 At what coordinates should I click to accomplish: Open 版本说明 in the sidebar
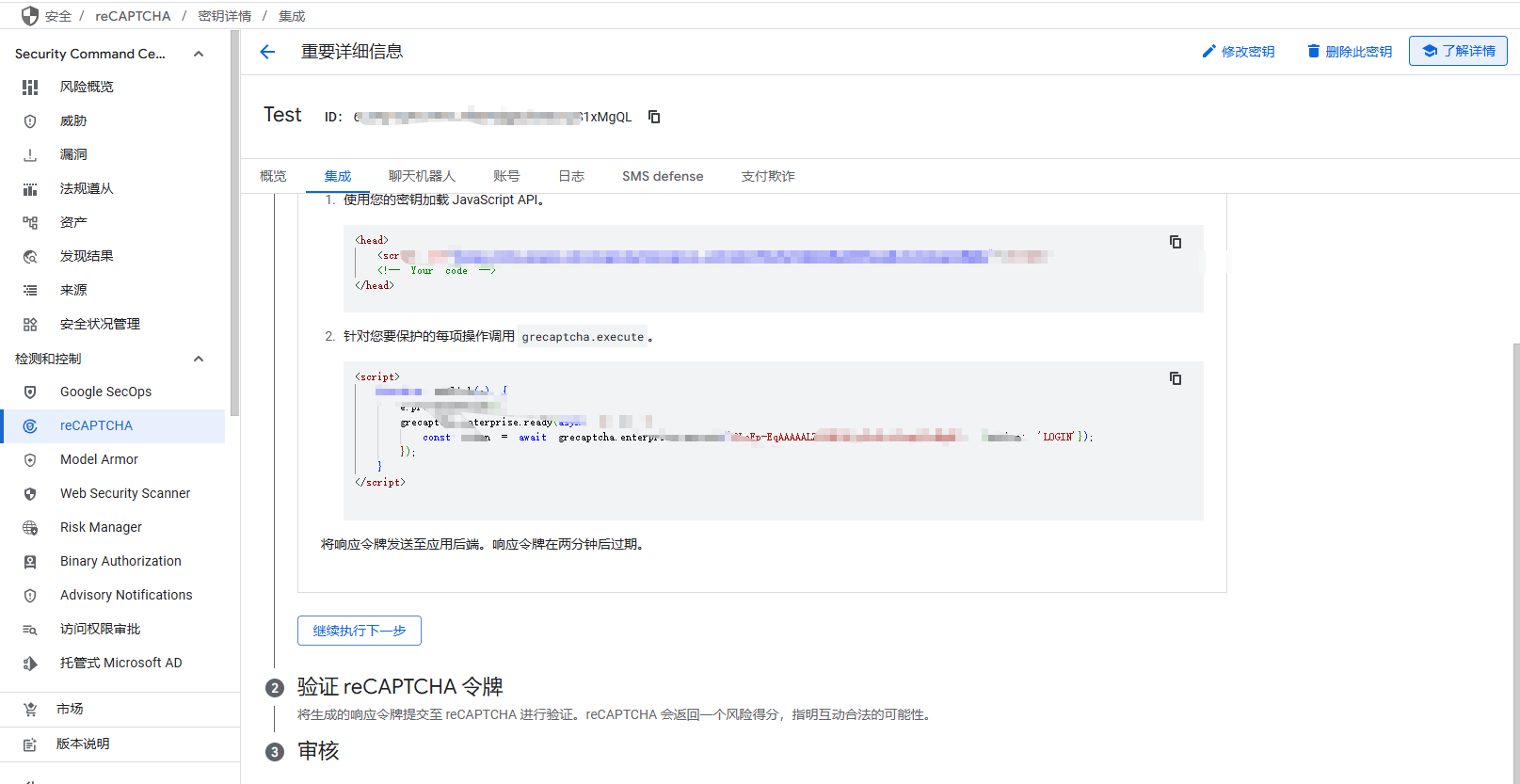tap(83, 744)
